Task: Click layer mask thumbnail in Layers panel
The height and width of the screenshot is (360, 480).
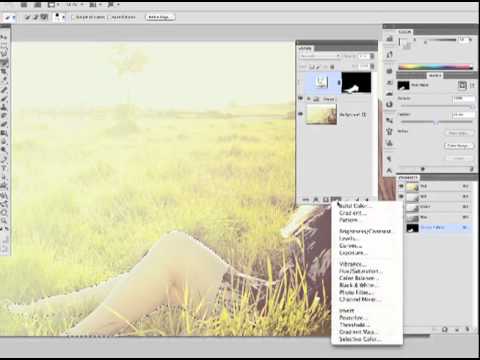Action: tap(356, 82)
